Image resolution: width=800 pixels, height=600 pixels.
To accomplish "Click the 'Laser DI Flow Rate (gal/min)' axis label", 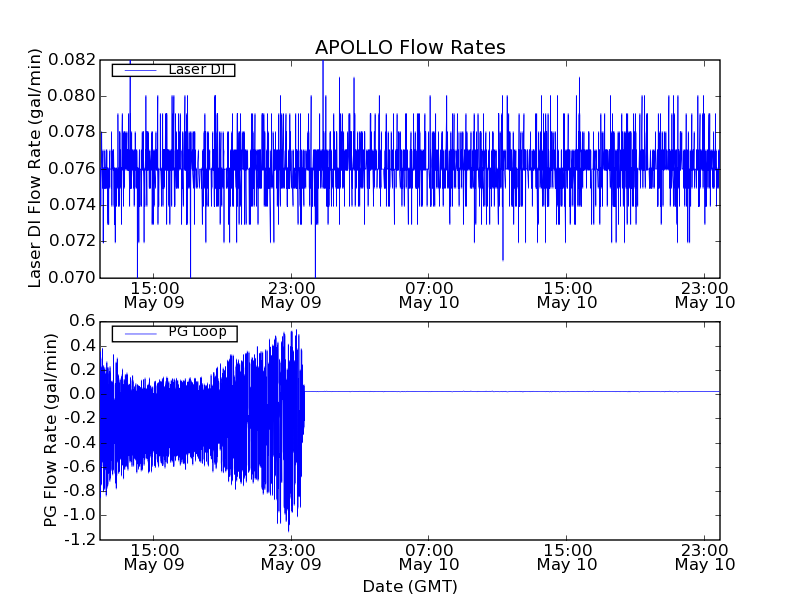I will tap(34, 168).
